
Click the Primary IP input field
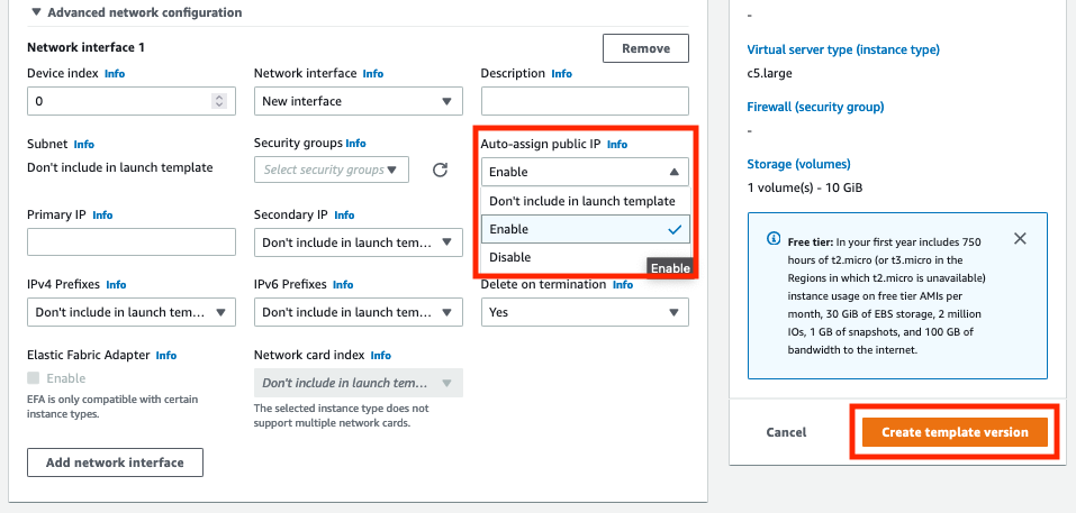pos(131,242)
